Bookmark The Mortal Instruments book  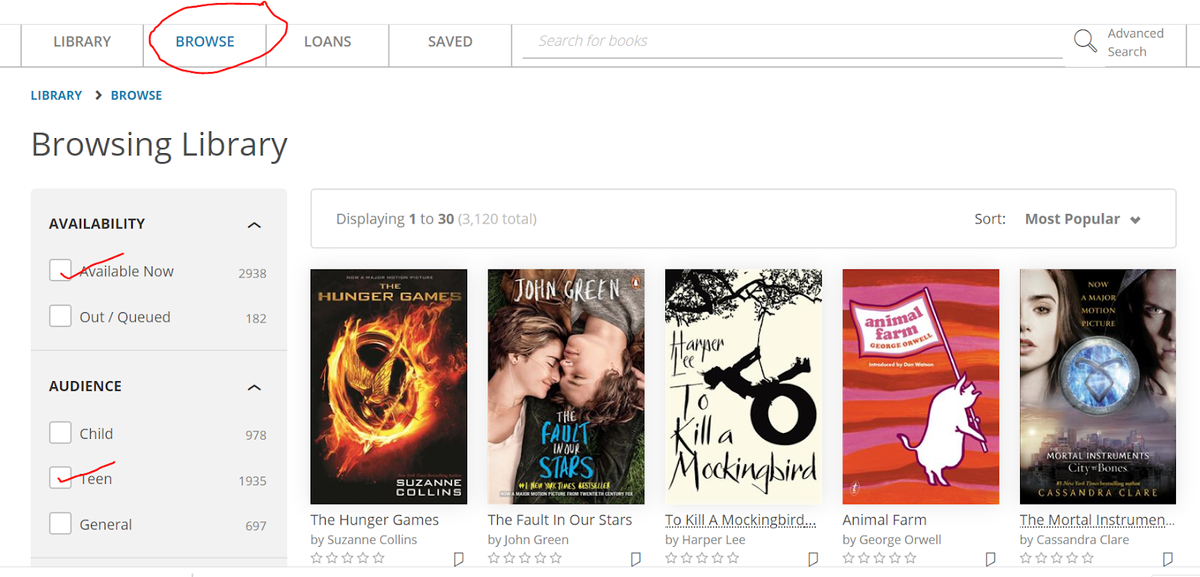tap(1167, 559)
